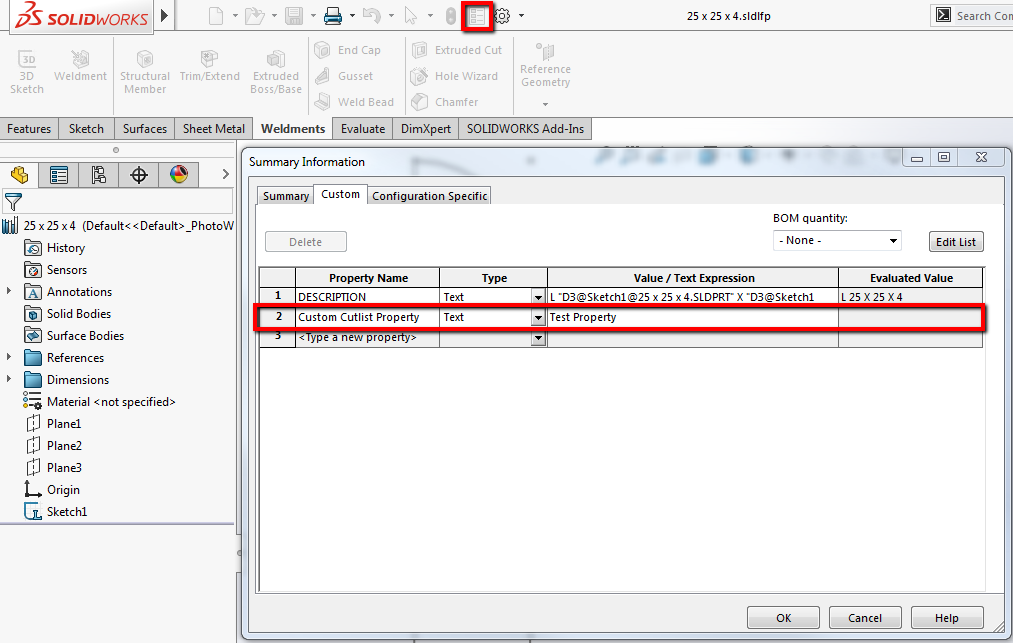1013x643 pixels.
Task: Click OK in Summary Information dialog
Action: (x=784, y=618)
